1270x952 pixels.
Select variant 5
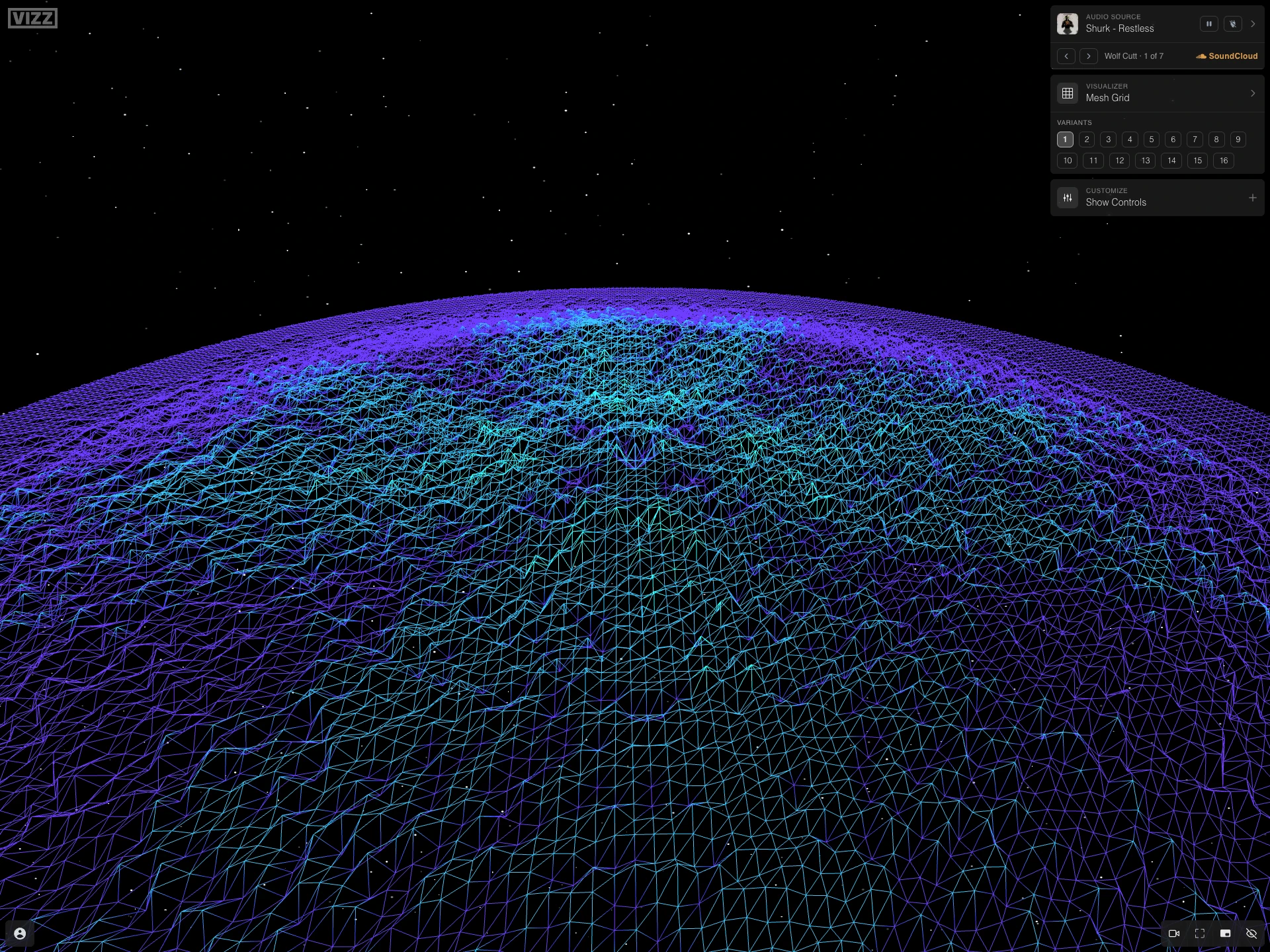[1152, 139]
